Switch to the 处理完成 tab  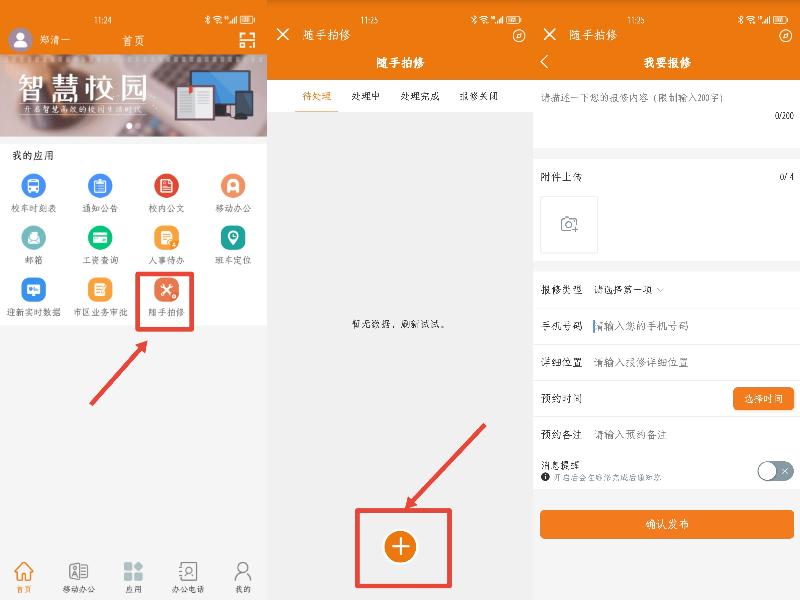[419, 96]
